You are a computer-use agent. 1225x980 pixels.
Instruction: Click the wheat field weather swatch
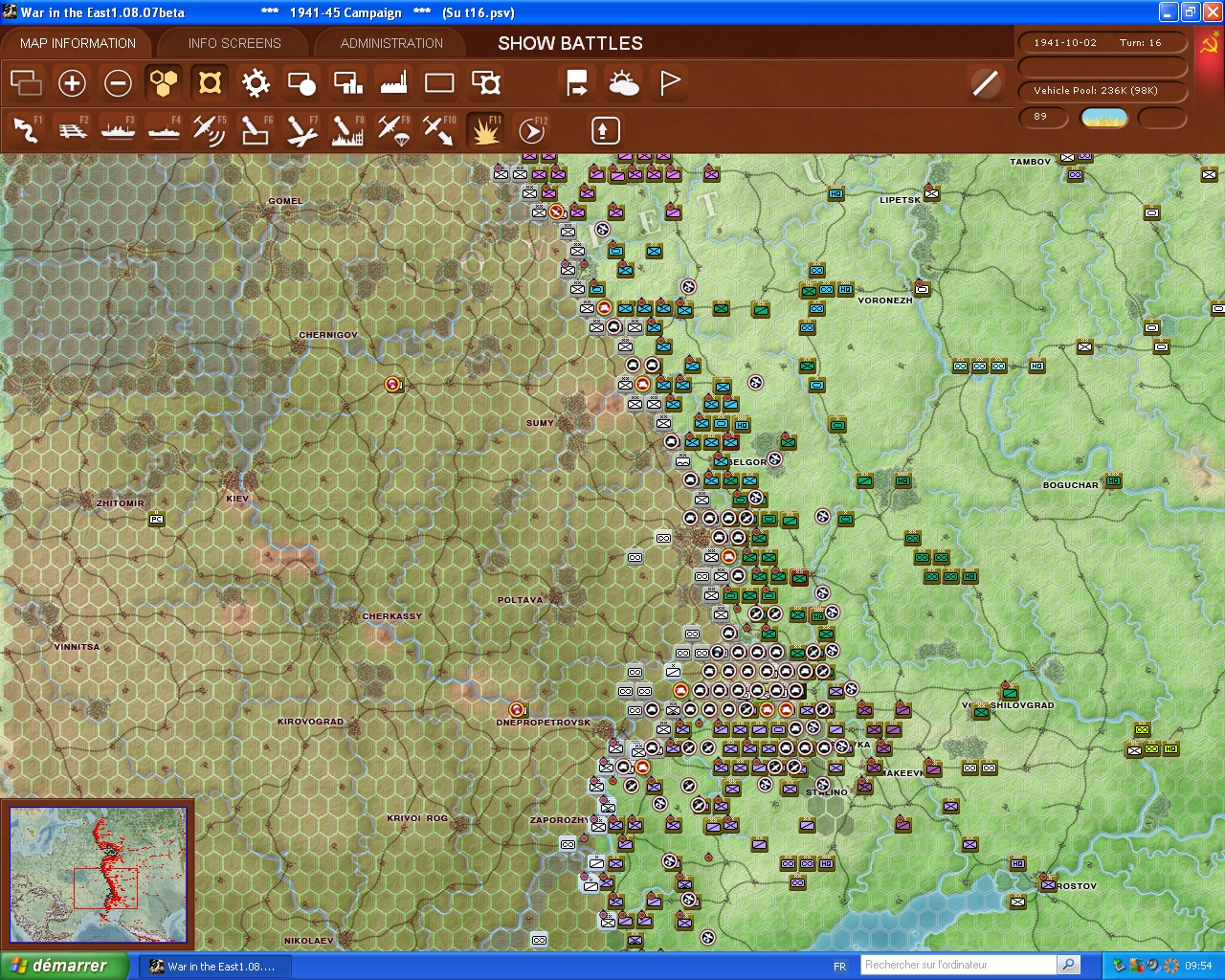coord(1104,118)
